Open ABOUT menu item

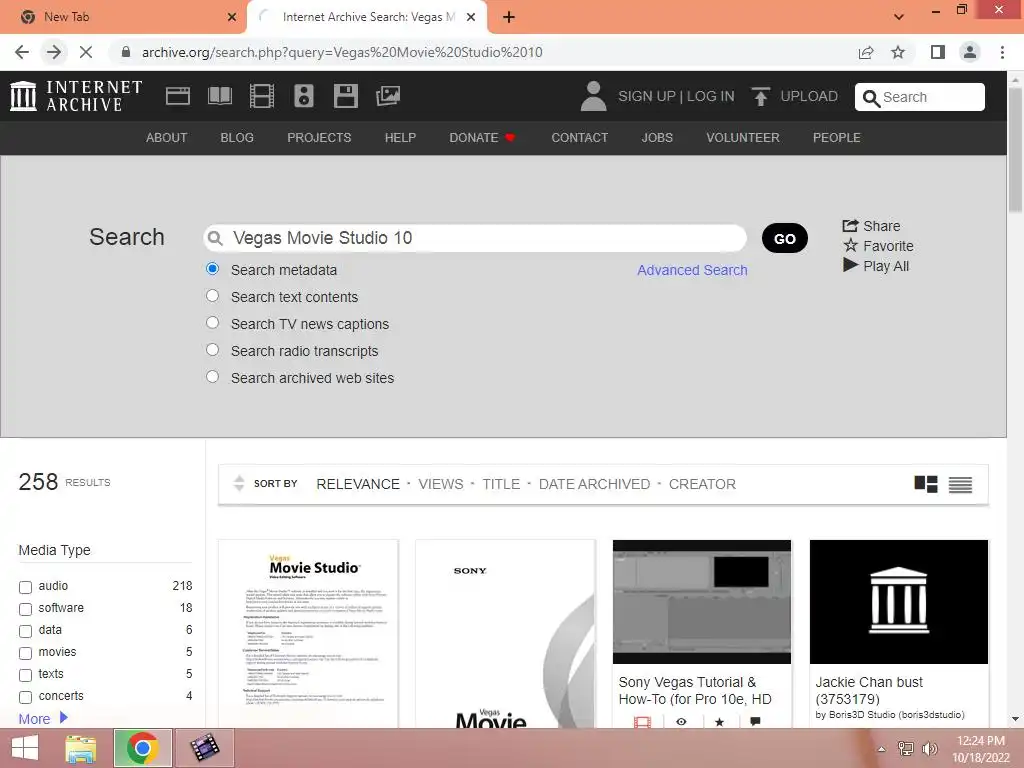167,138
